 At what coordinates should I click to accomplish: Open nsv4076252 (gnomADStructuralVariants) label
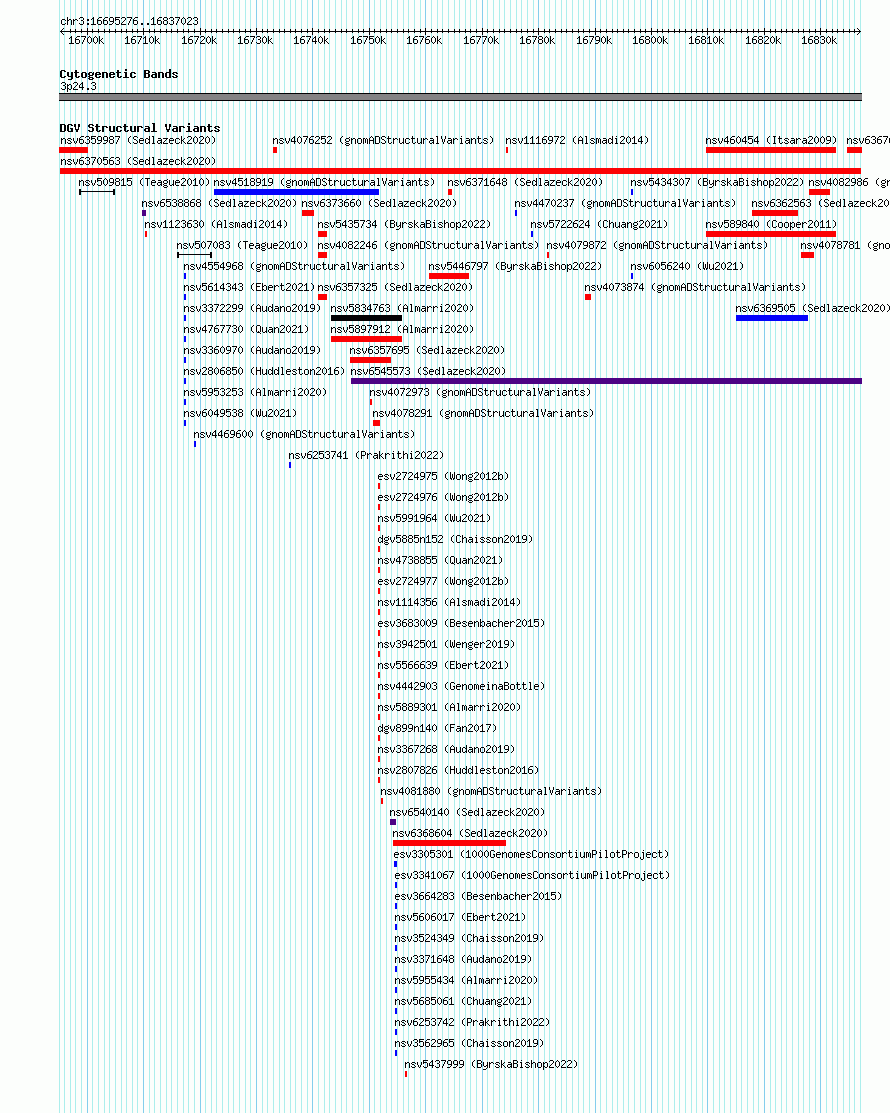pos(383,141)
